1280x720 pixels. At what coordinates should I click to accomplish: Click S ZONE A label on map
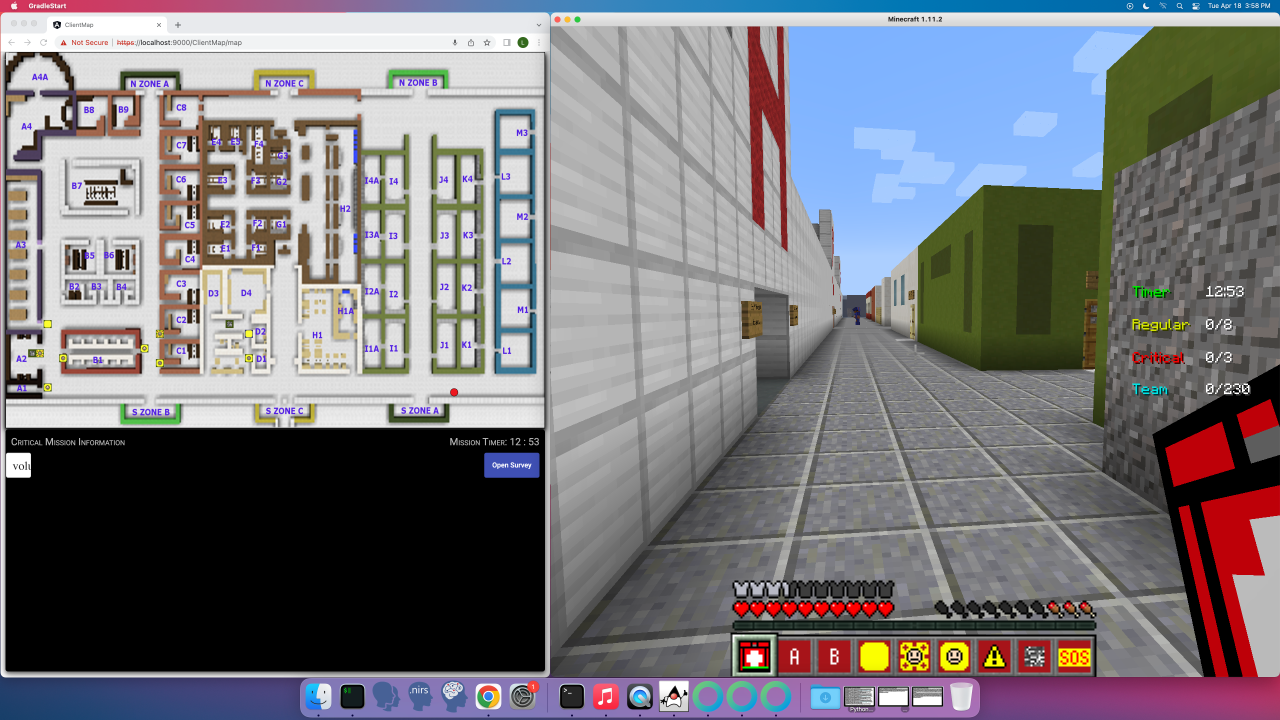(419, 411)
